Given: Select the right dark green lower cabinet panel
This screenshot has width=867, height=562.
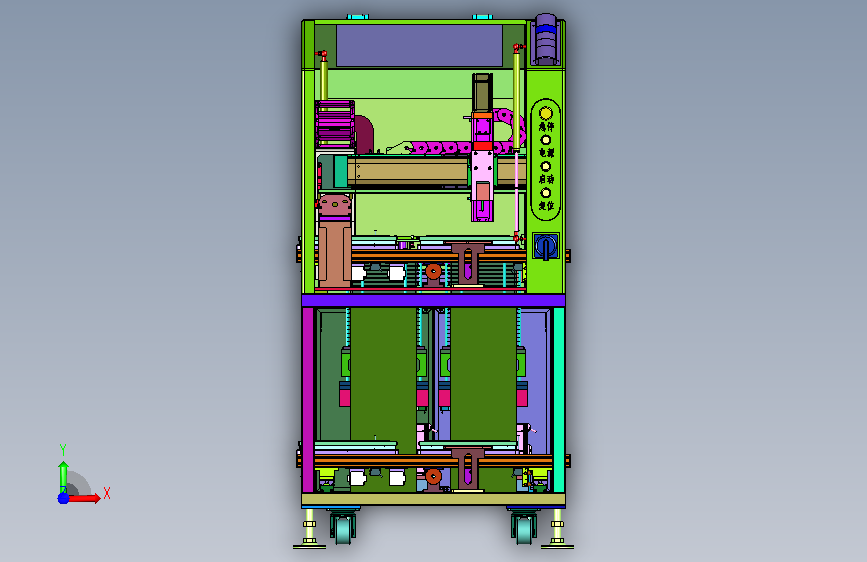Looking at the screenshot, I should pos(483,373).
